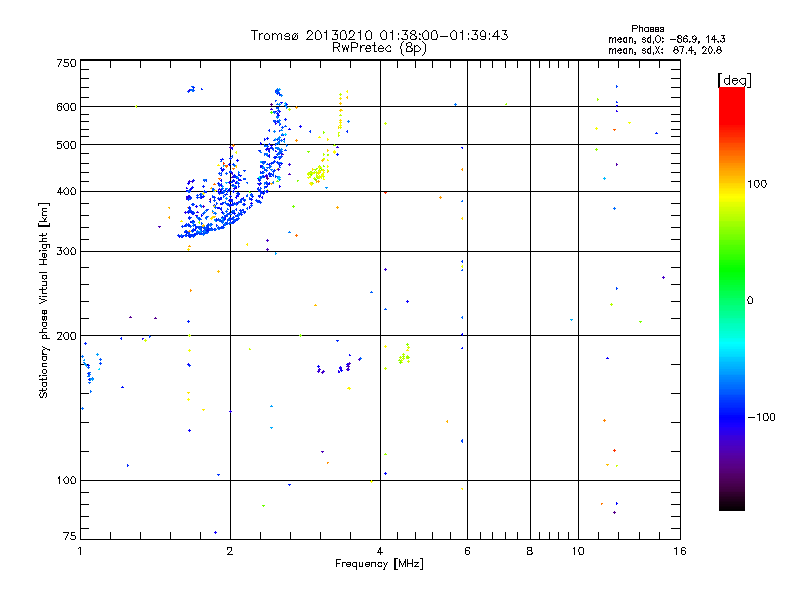Click x-axis tick label '2'

230,551
